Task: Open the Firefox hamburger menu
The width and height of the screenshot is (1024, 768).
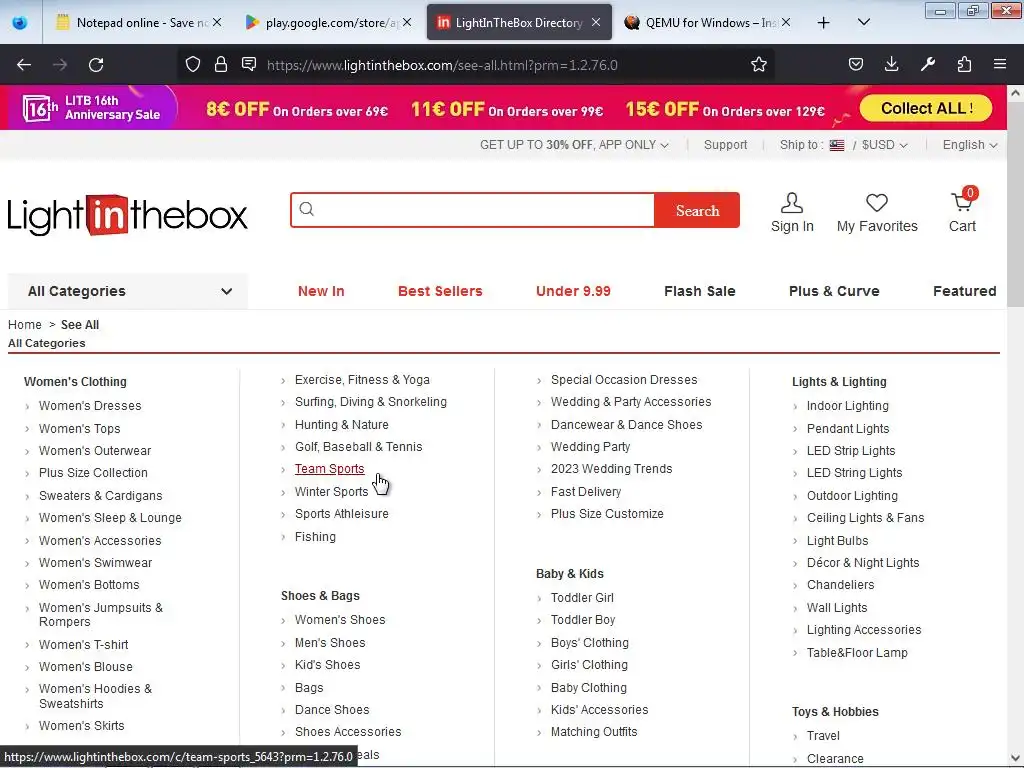Action: pos(1000,64)
